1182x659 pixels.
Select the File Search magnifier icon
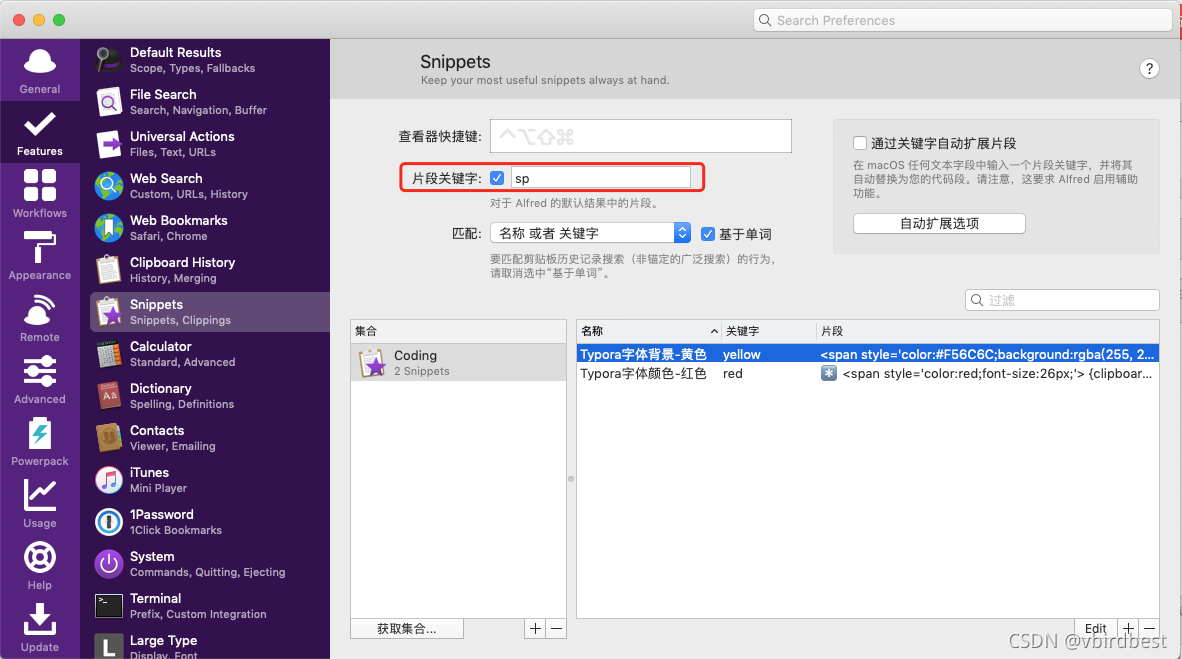tap(109, 102)
